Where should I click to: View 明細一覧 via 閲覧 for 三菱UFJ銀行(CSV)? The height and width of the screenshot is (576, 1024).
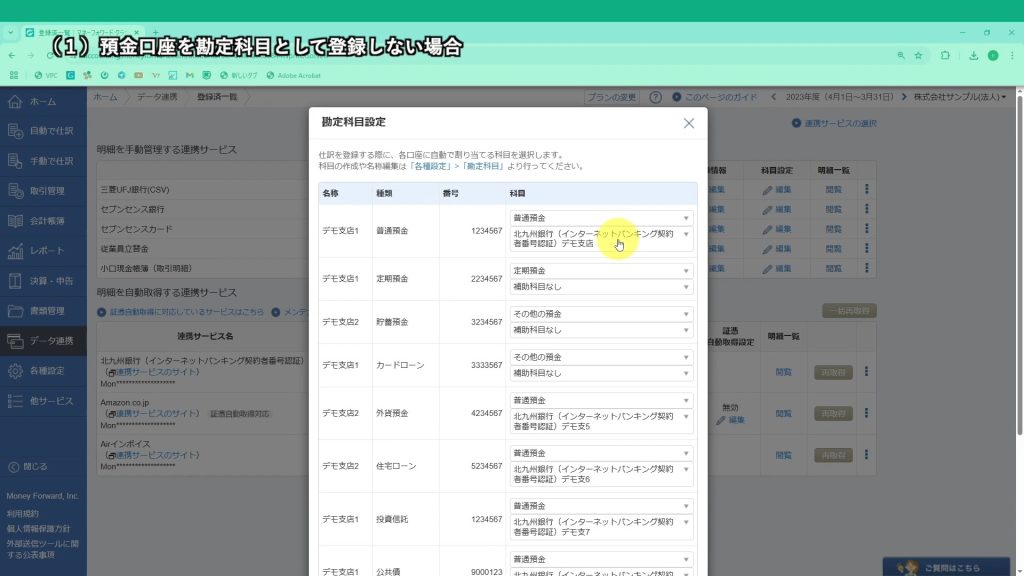click(833, 190)
